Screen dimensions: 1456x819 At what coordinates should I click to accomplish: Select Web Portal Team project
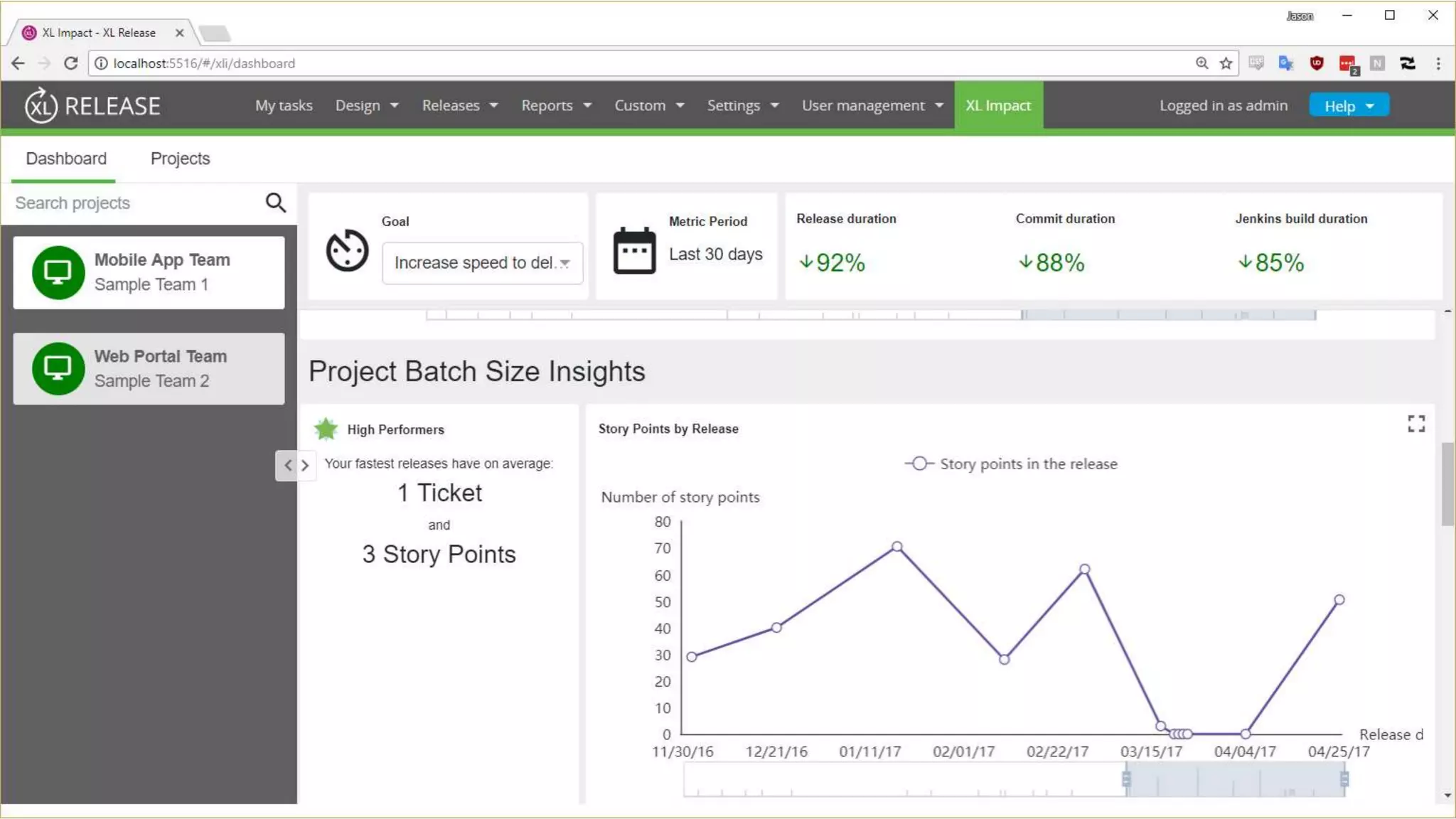149,368
